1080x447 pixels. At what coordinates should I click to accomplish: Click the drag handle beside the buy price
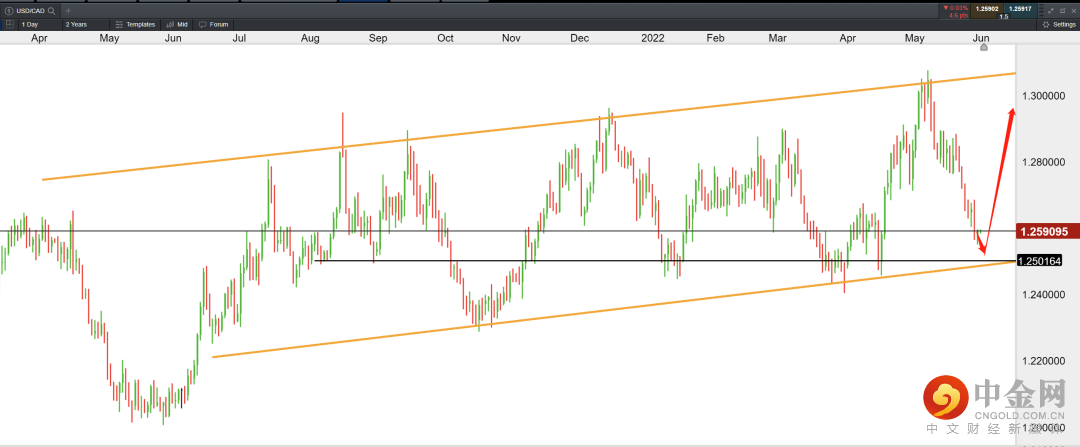(1040, 10)
